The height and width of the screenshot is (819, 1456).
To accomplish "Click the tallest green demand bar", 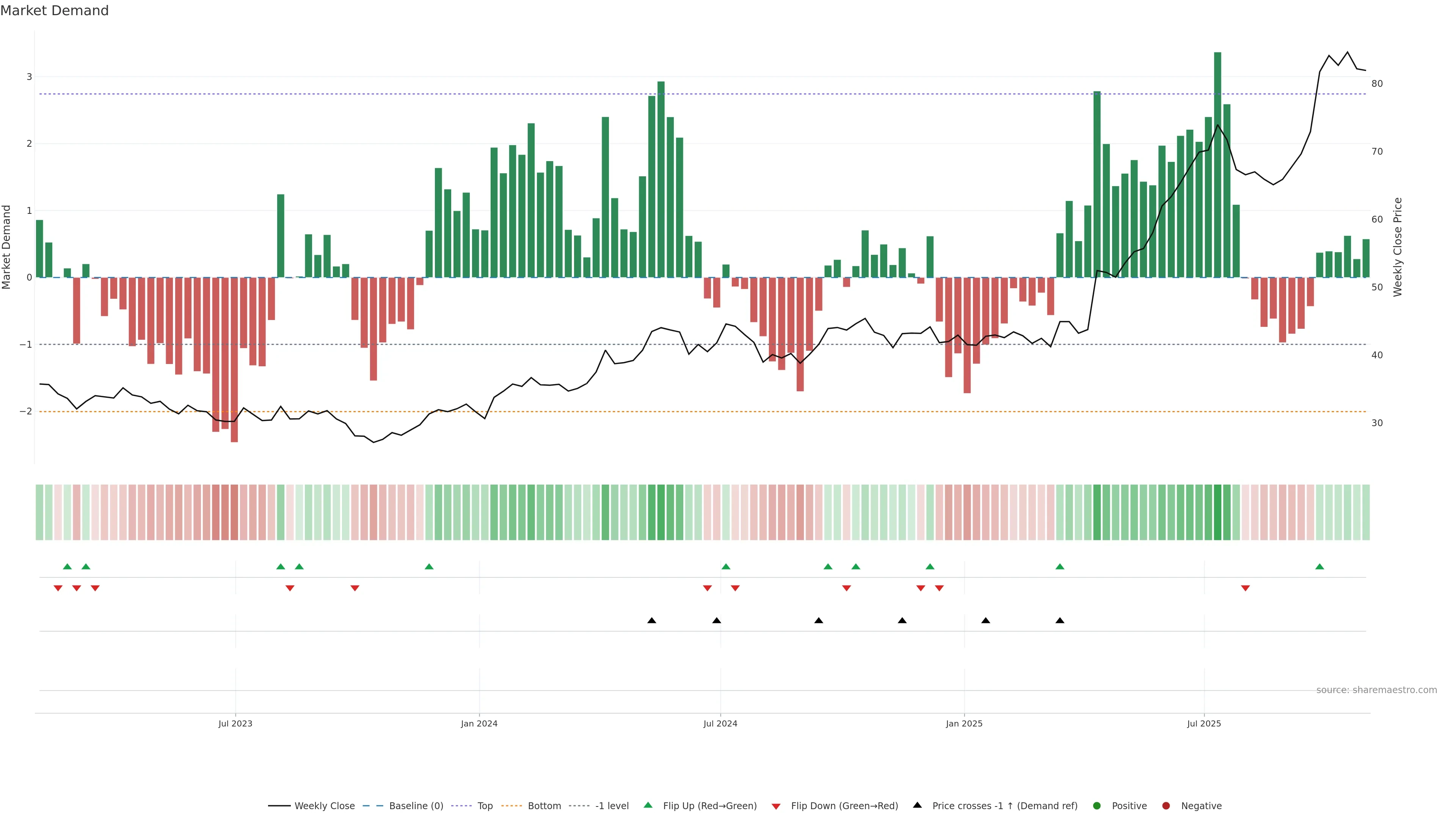I will pos(1218,164).
